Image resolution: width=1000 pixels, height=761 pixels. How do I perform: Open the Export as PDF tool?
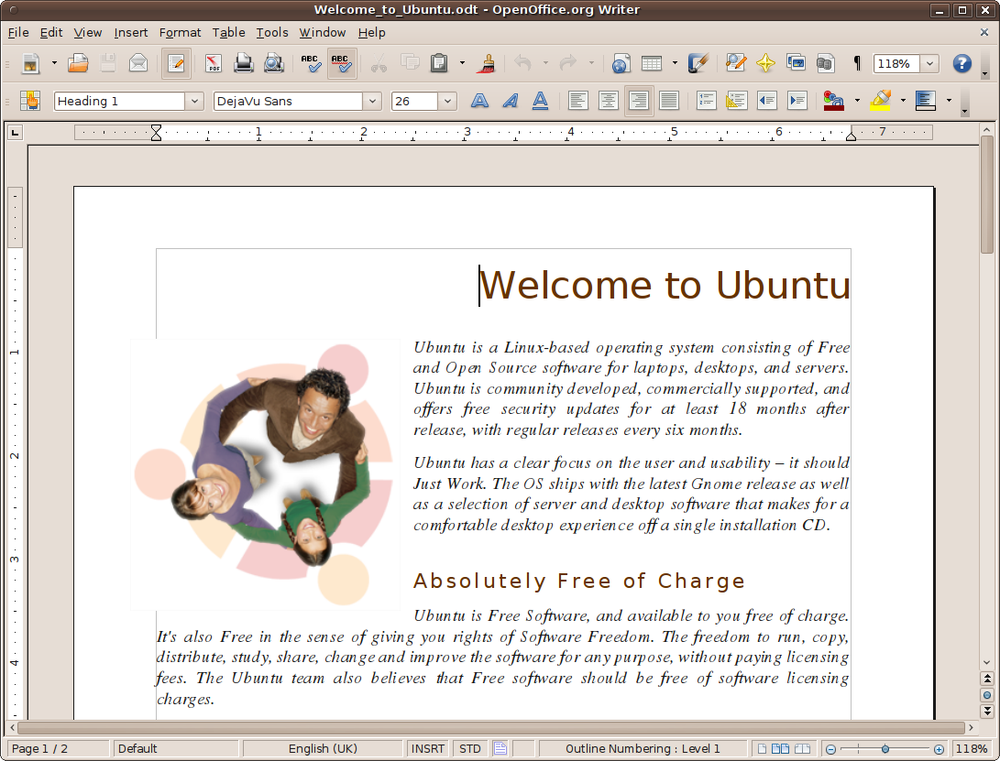212,63
